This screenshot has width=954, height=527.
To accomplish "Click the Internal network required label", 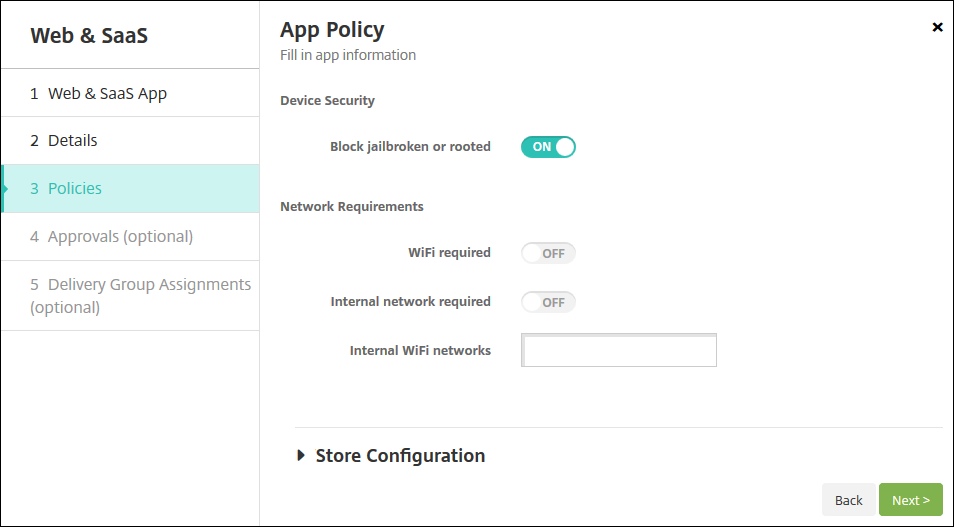I will coord(410,302).
